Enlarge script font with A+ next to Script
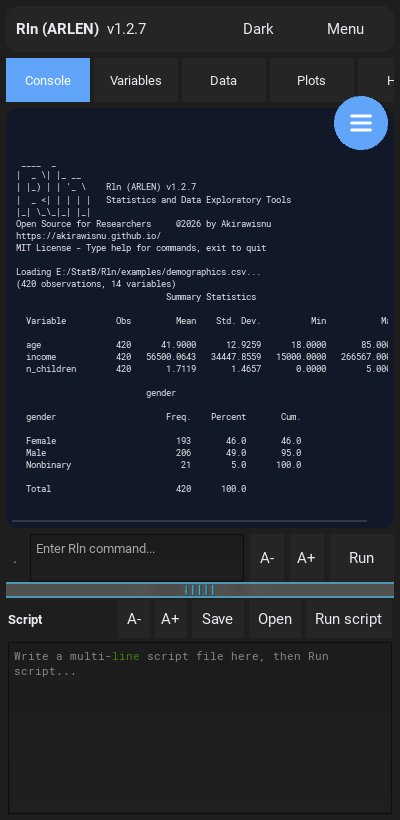Viewport: 400px width, 820px height. coord(170,619)
